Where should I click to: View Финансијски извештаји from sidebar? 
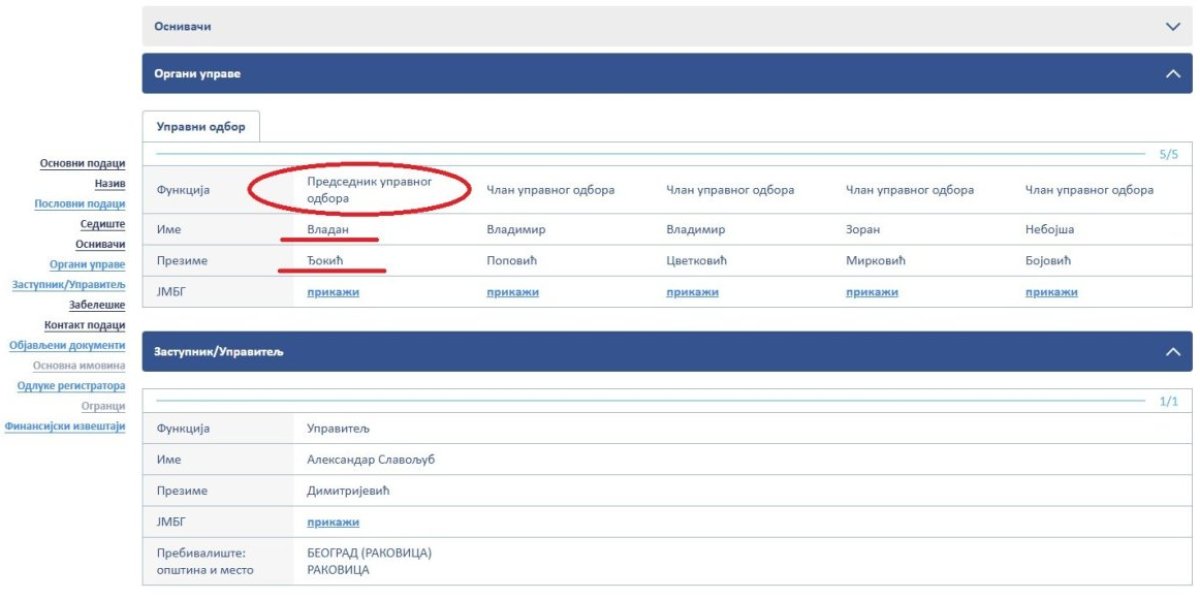(64, 426)
